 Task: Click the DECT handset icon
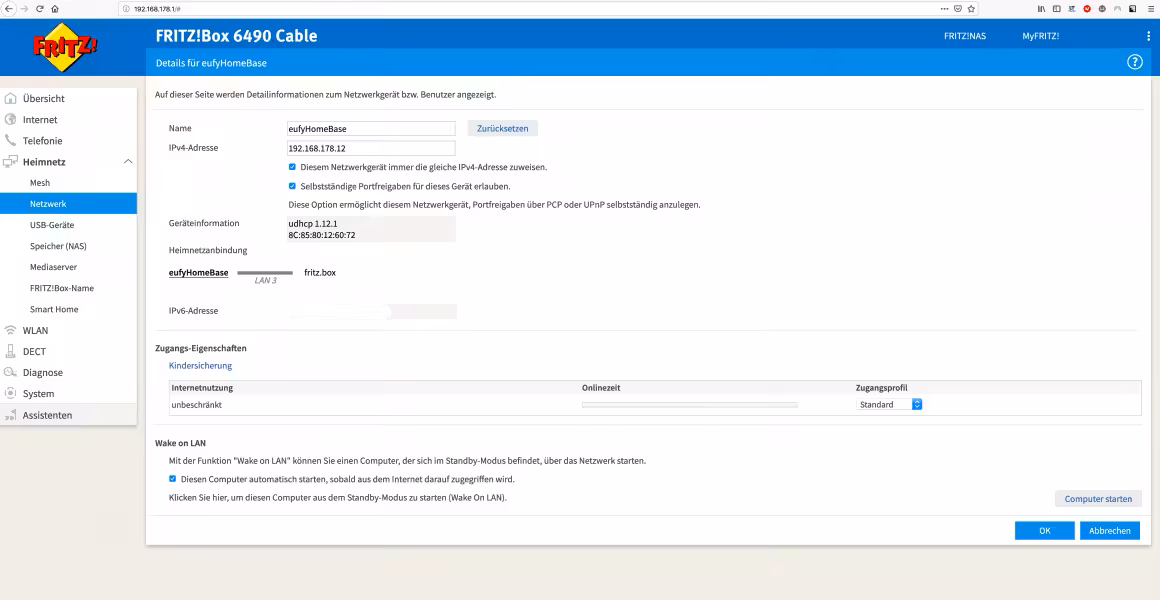(x=10, y=351)
